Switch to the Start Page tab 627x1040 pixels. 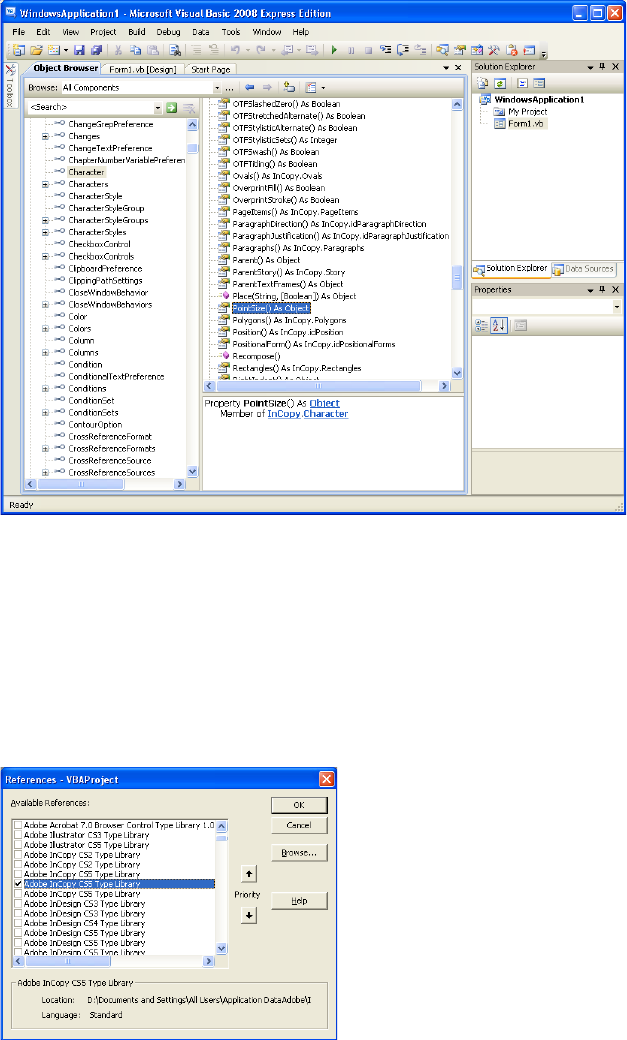[x=211, y=69]
